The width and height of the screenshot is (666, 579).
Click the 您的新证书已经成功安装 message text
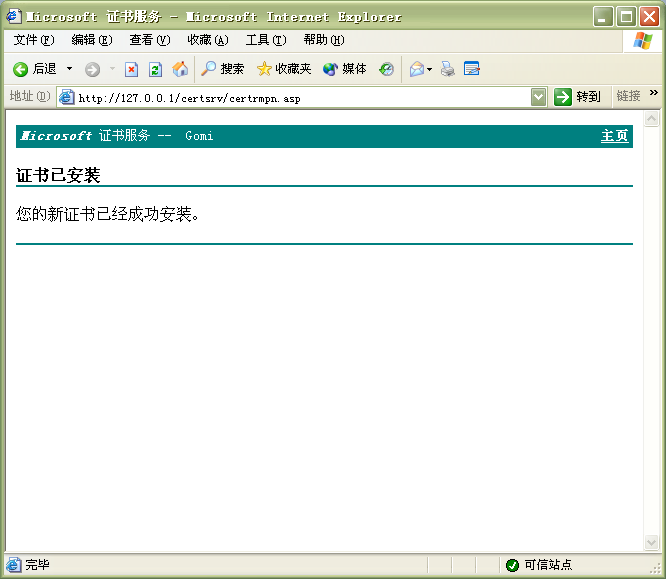tap(108, 214)
